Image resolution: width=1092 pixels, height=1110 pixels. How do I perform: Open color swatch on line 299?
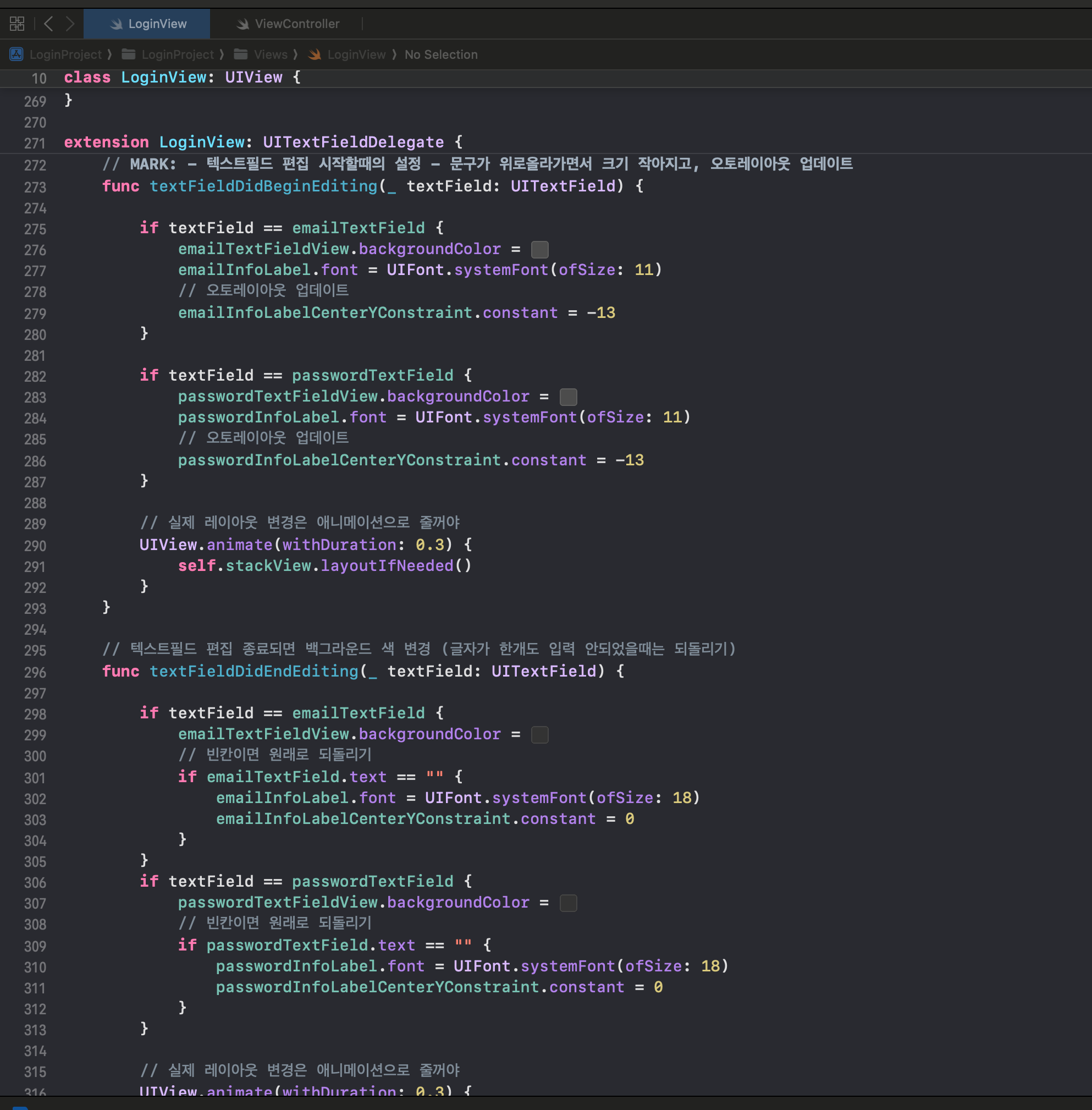coord(540,735)
